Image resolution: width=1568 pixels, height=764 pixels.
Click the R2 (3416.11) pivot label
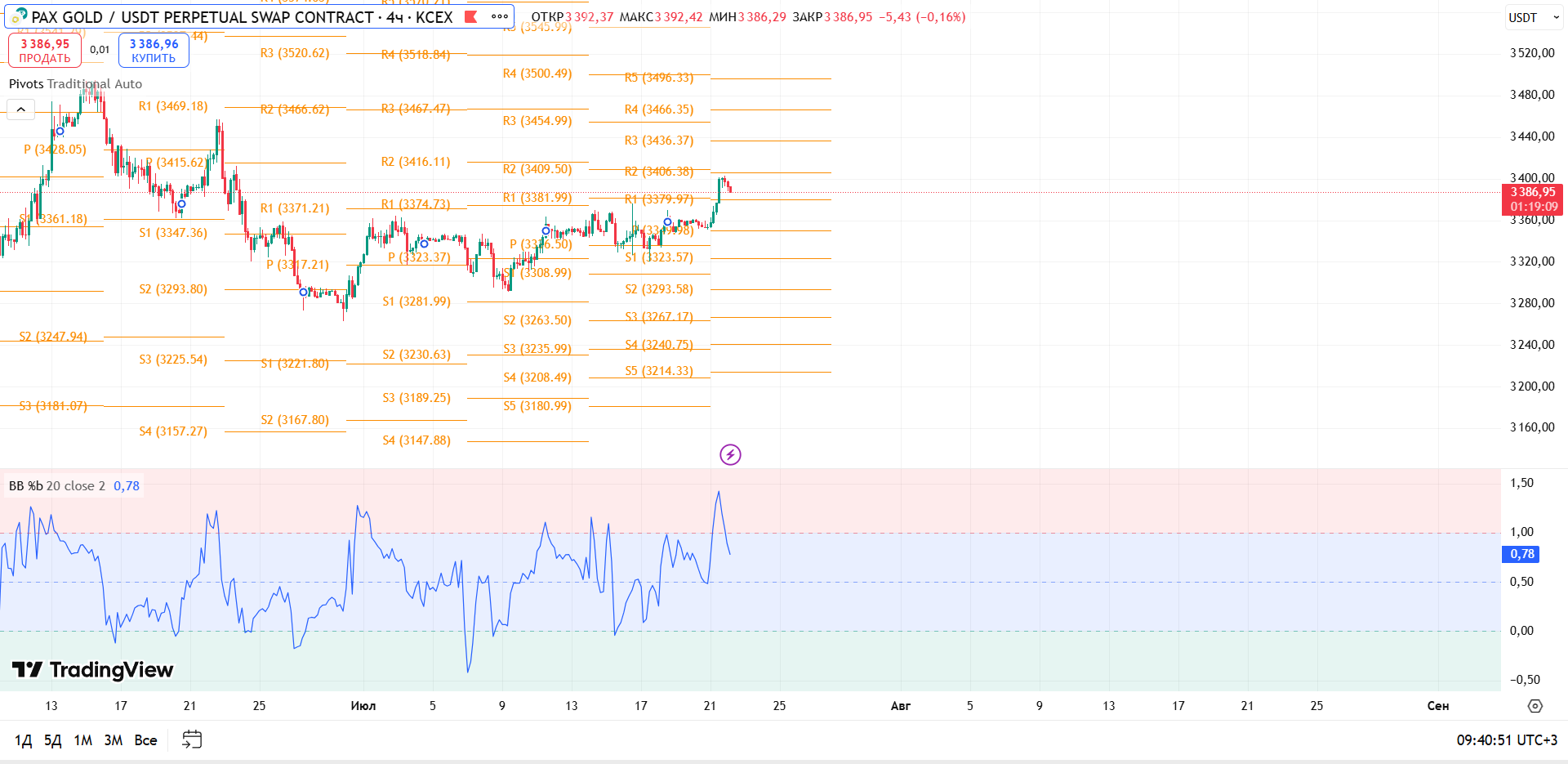(416, 162)
